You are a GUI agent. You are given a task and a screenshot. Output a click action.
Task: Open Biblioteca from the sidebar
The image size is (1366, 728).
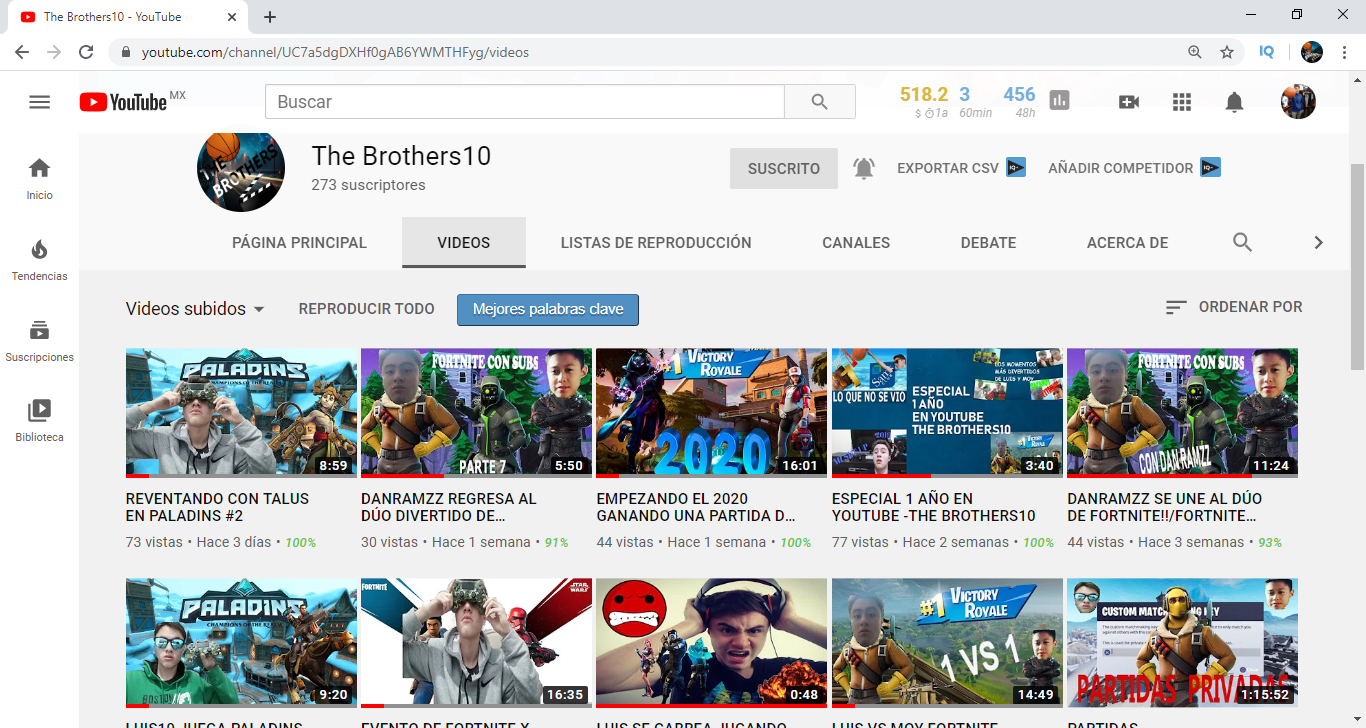39,417
